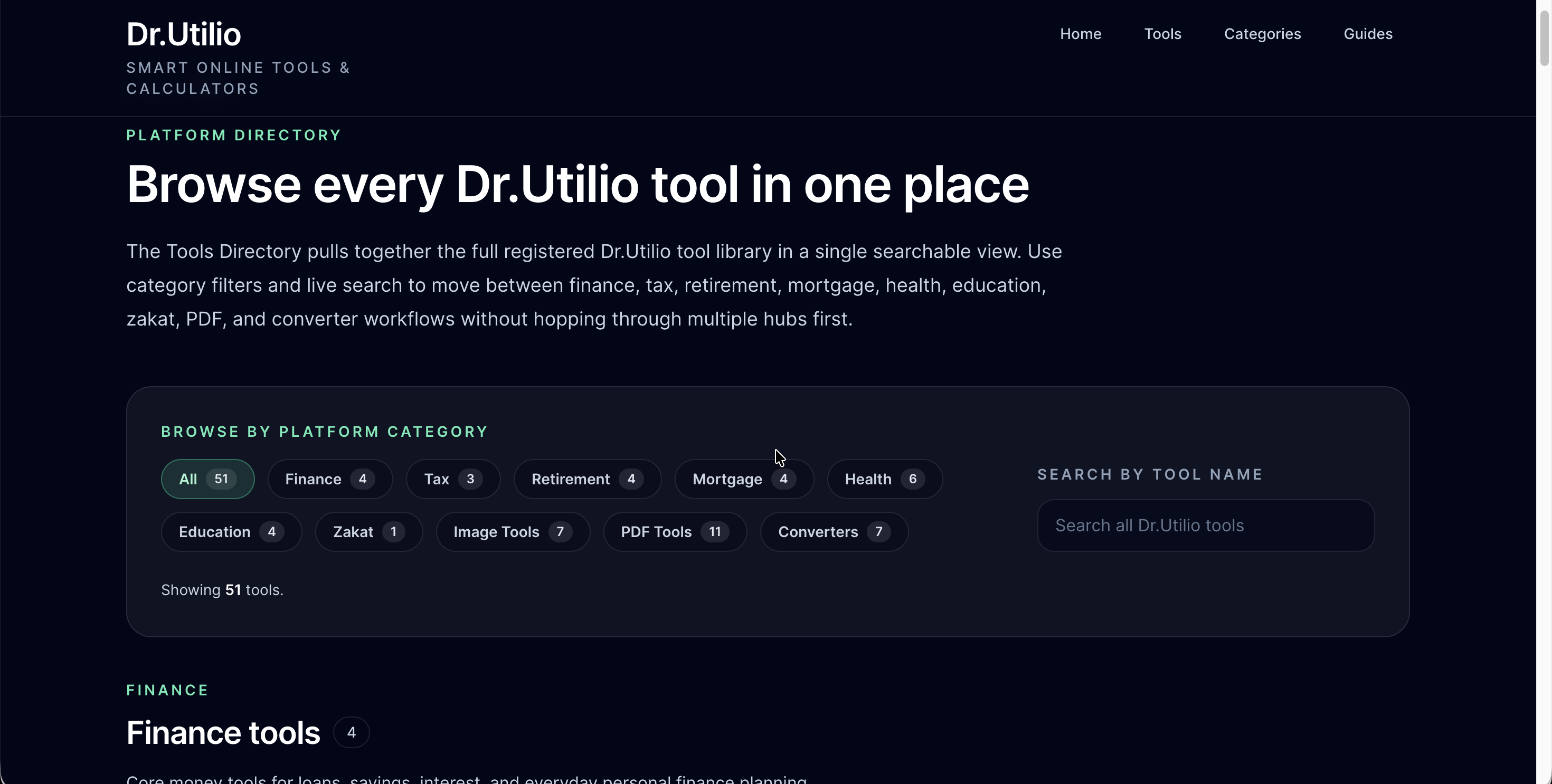1552x784 pixels.
Task: Focus the Search all Dr.Utilio tools field
Action: click(1205, 525)
